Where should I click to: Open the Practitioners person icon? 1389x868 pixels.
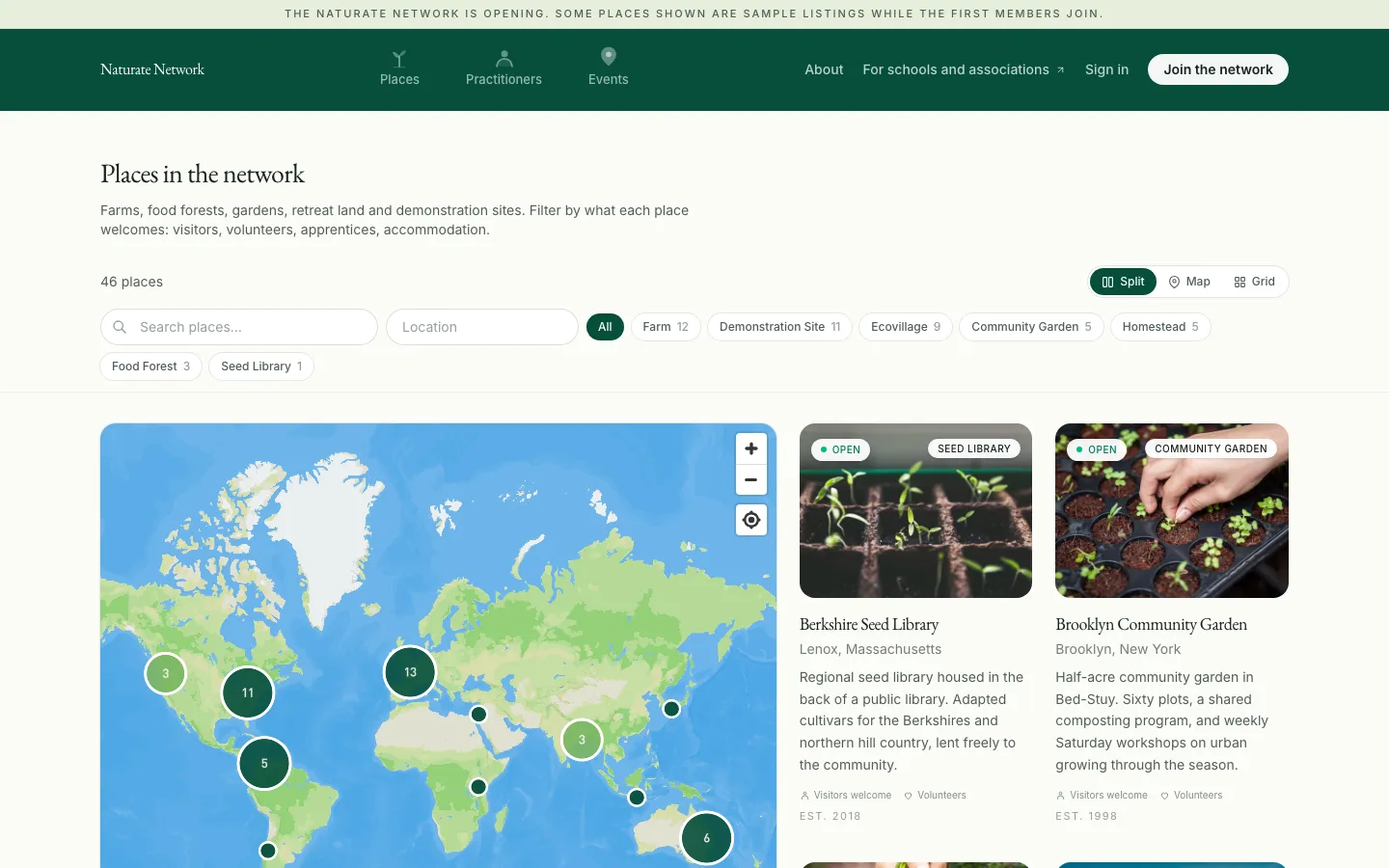504,59
